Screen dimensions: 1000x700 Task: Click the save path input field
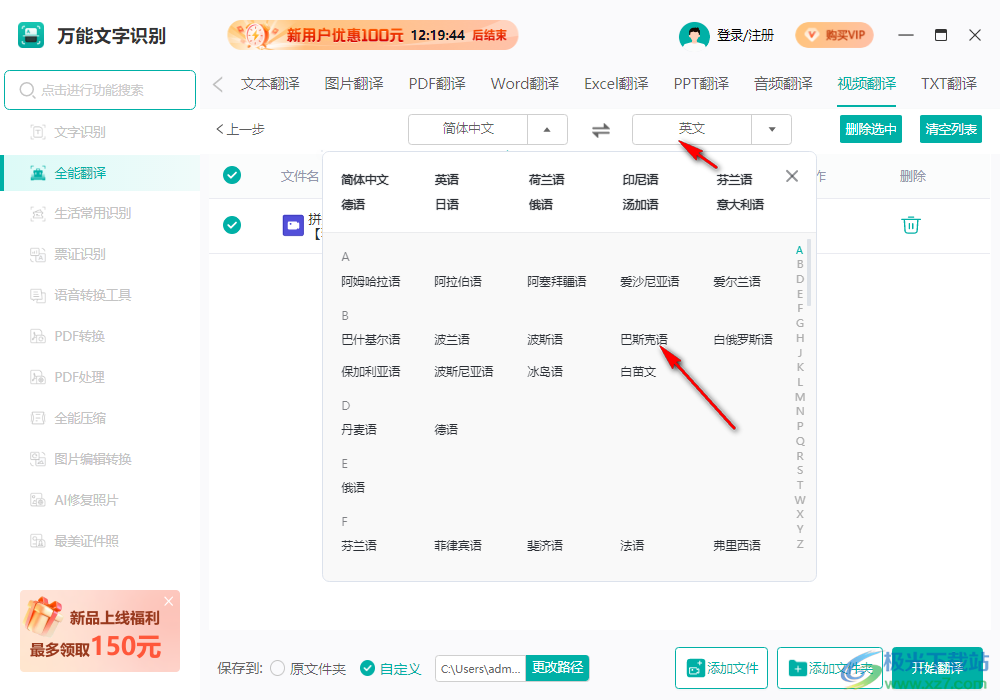coord(480,668)
